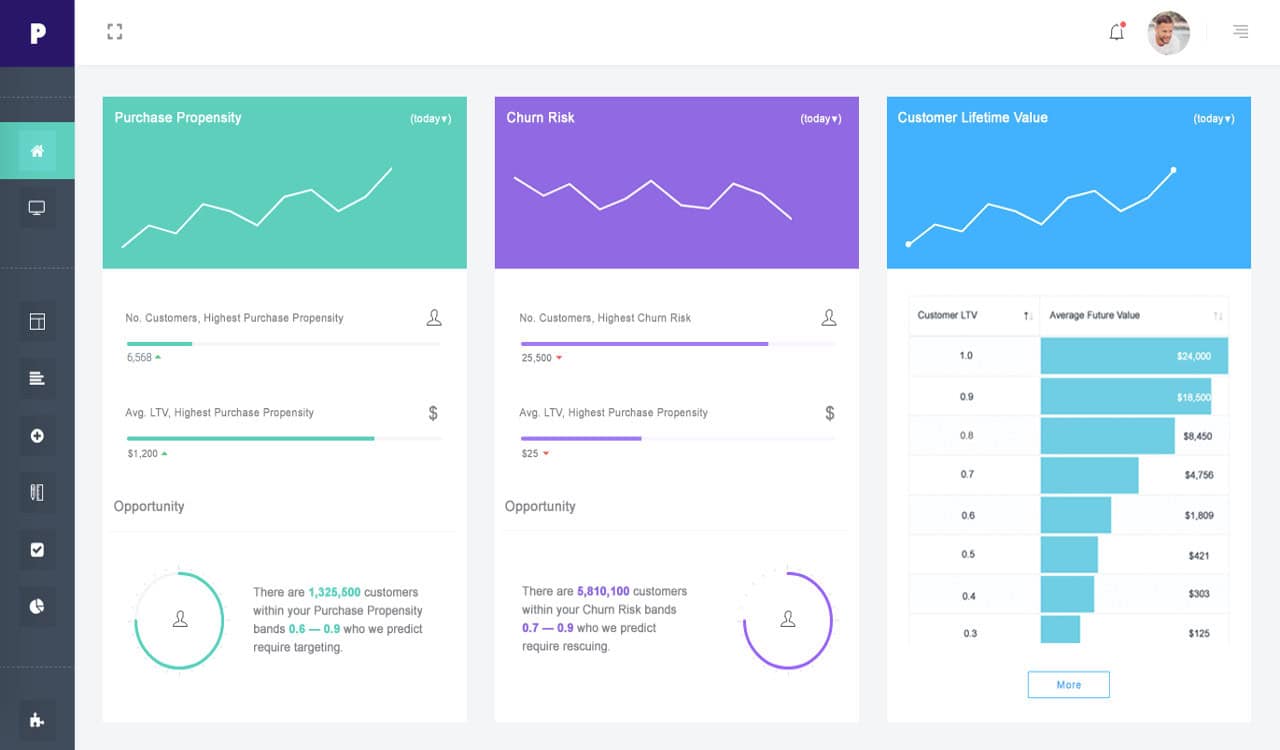Select the Home icon in the sidebar
1280x750 pixels.
[x=37, y=151]
